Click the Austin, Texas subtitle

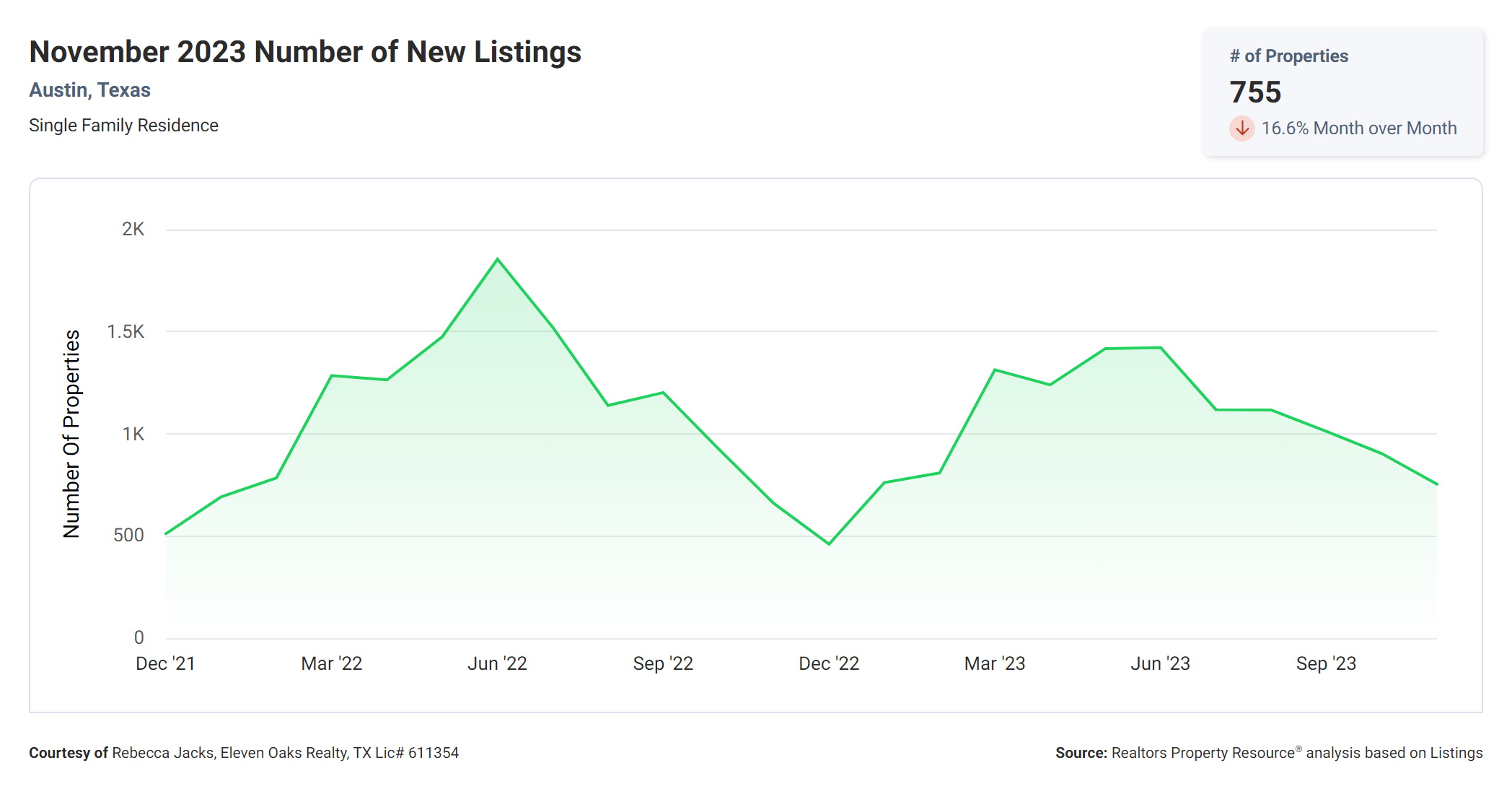(x=90, y=90)
